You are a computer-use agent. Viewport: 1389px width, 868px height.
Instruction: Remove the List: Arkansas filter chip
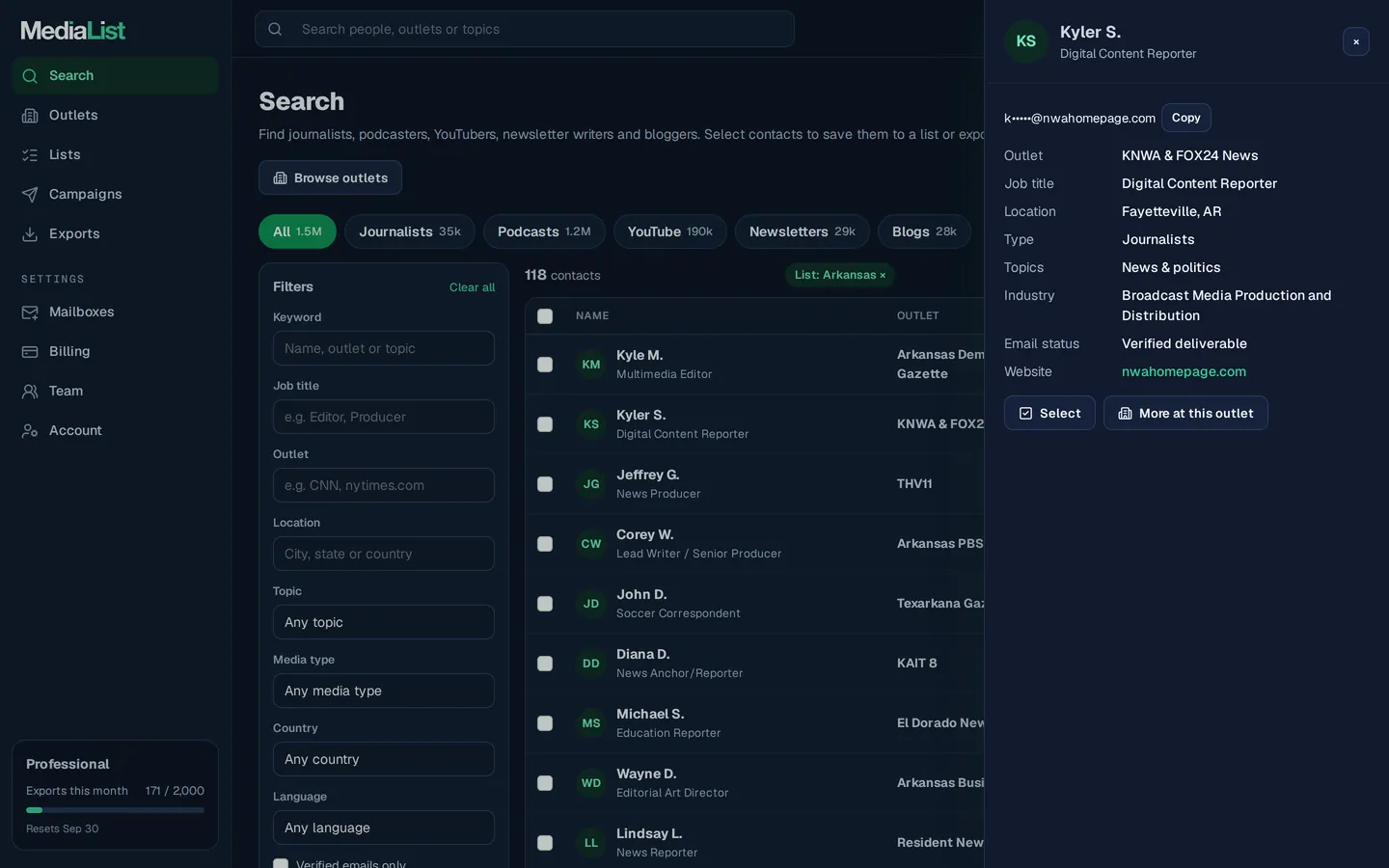point(883,276)
